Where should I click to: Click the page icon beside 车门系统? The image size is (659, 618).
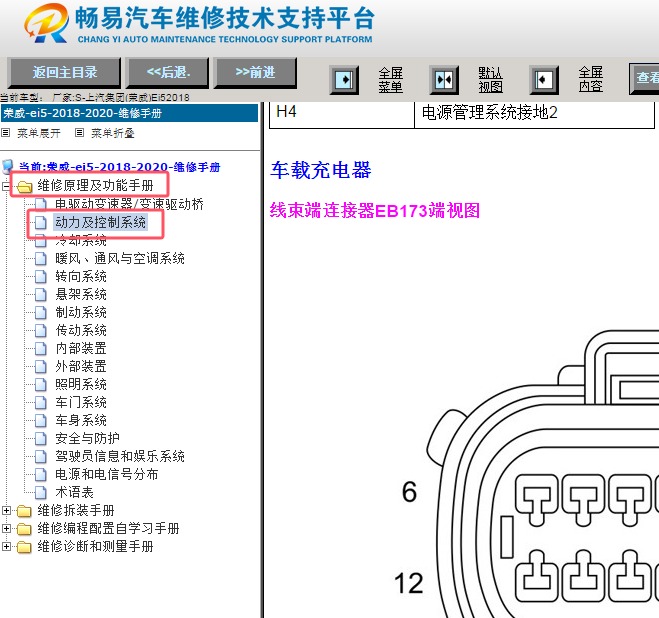(x=40, y=403)
